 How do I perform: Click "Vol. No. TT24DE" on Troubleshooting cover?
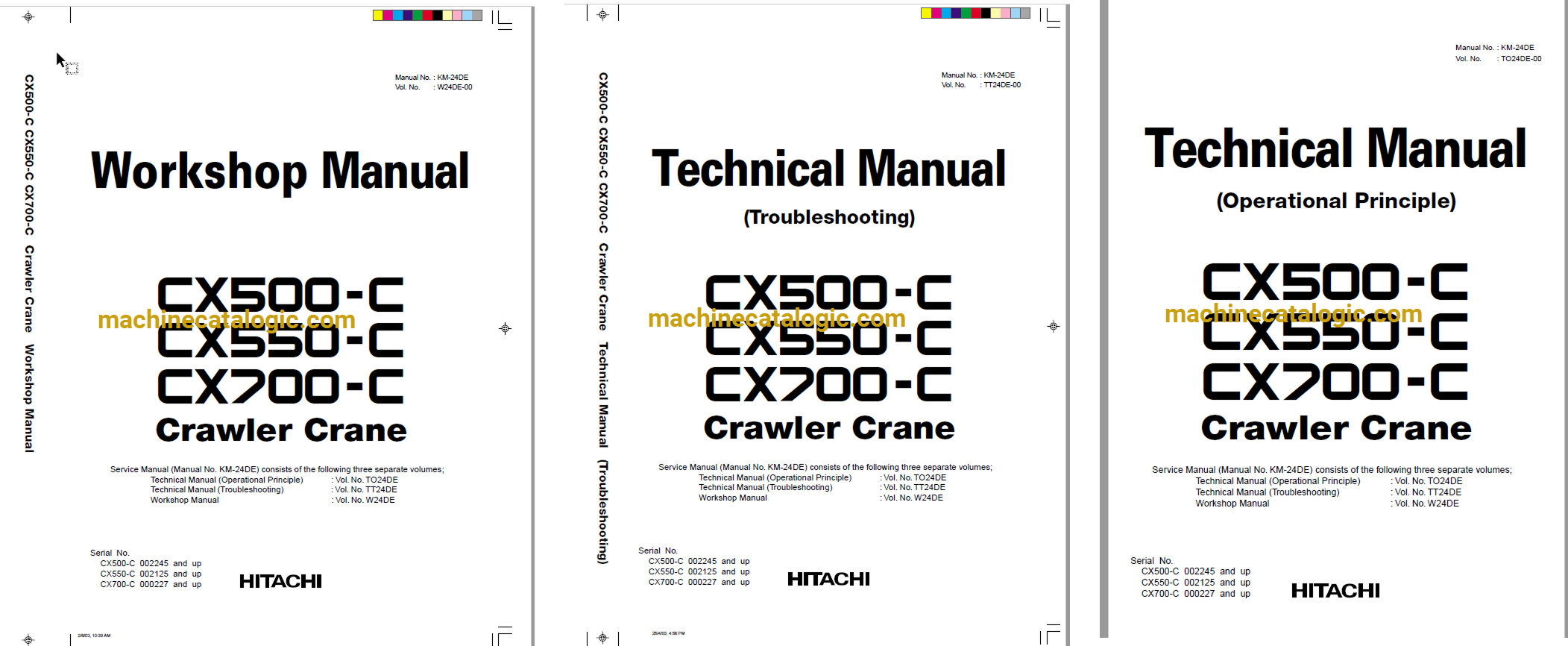(914, 488)
